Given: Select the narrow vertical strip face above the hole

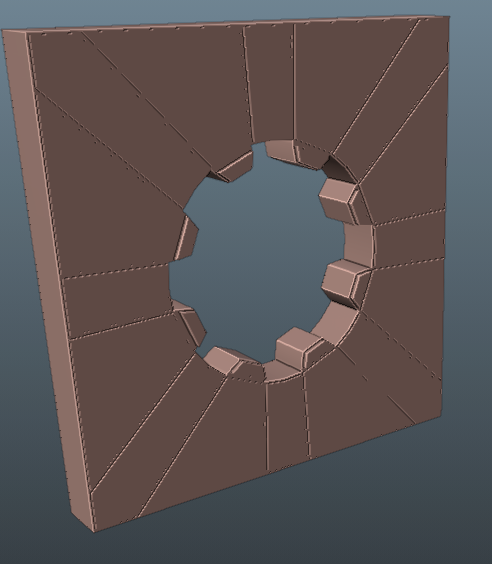Looking at the screenshot, I should (x=270, y=83).
